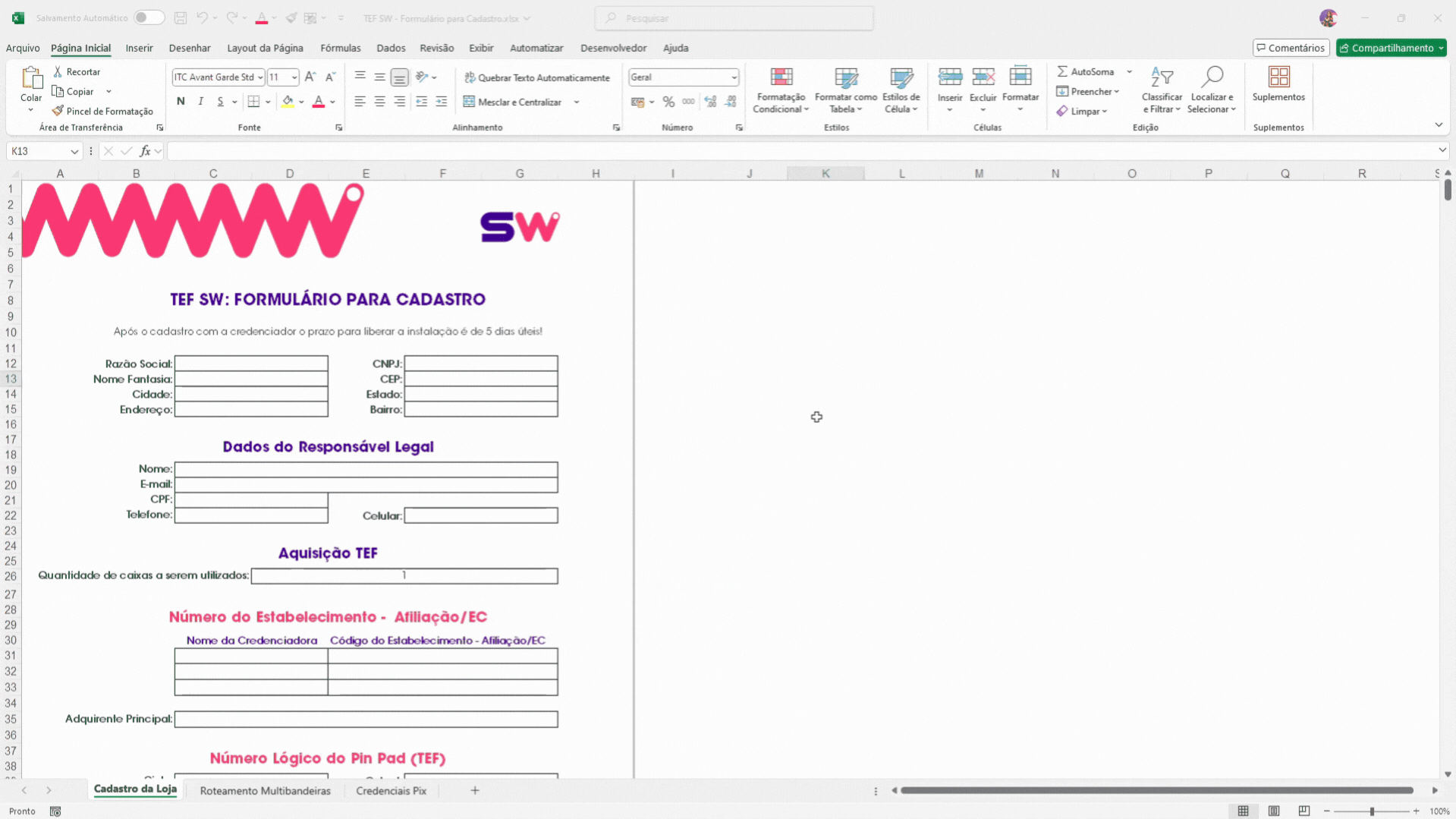Activate Pincel de Formatação
This screenshot has height=819, width=1456.
tap(102, 111)
